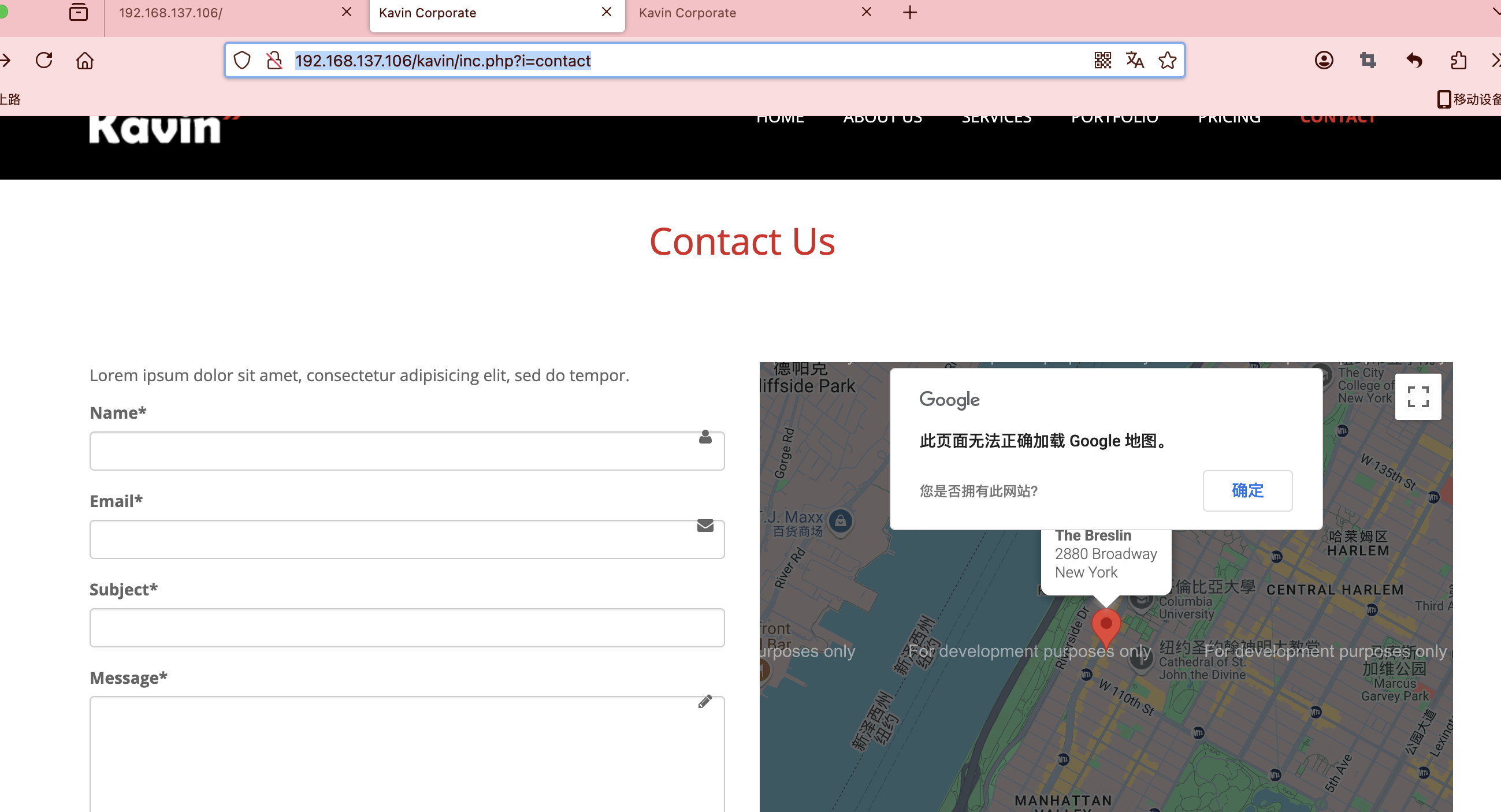The height and width of the screenshot is (812, 1501).
Task: Click the home button icon
Action: (85, 61)
